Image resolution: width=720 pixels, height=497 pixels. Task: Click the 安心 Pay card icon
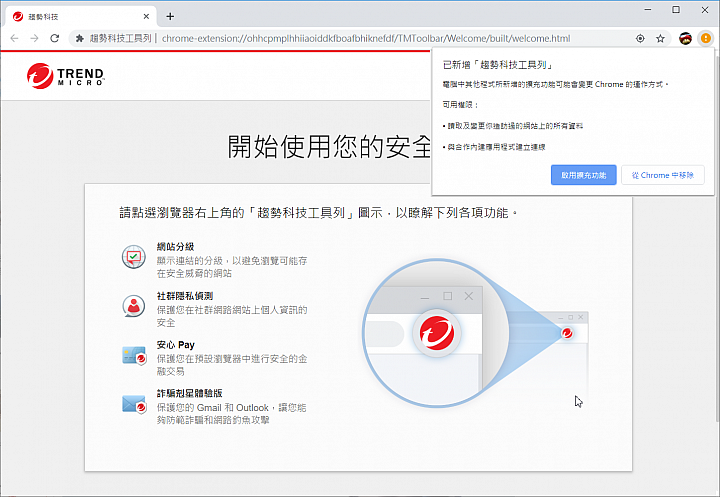pyautogui.click(x=134, y=356)
